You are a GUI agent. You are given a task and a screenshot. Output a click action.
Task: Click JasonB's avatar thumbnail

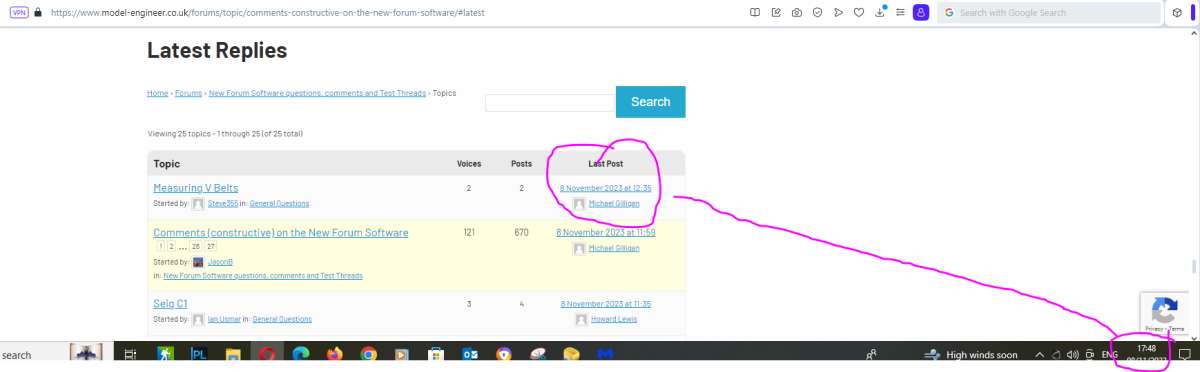tap(198, 262)
